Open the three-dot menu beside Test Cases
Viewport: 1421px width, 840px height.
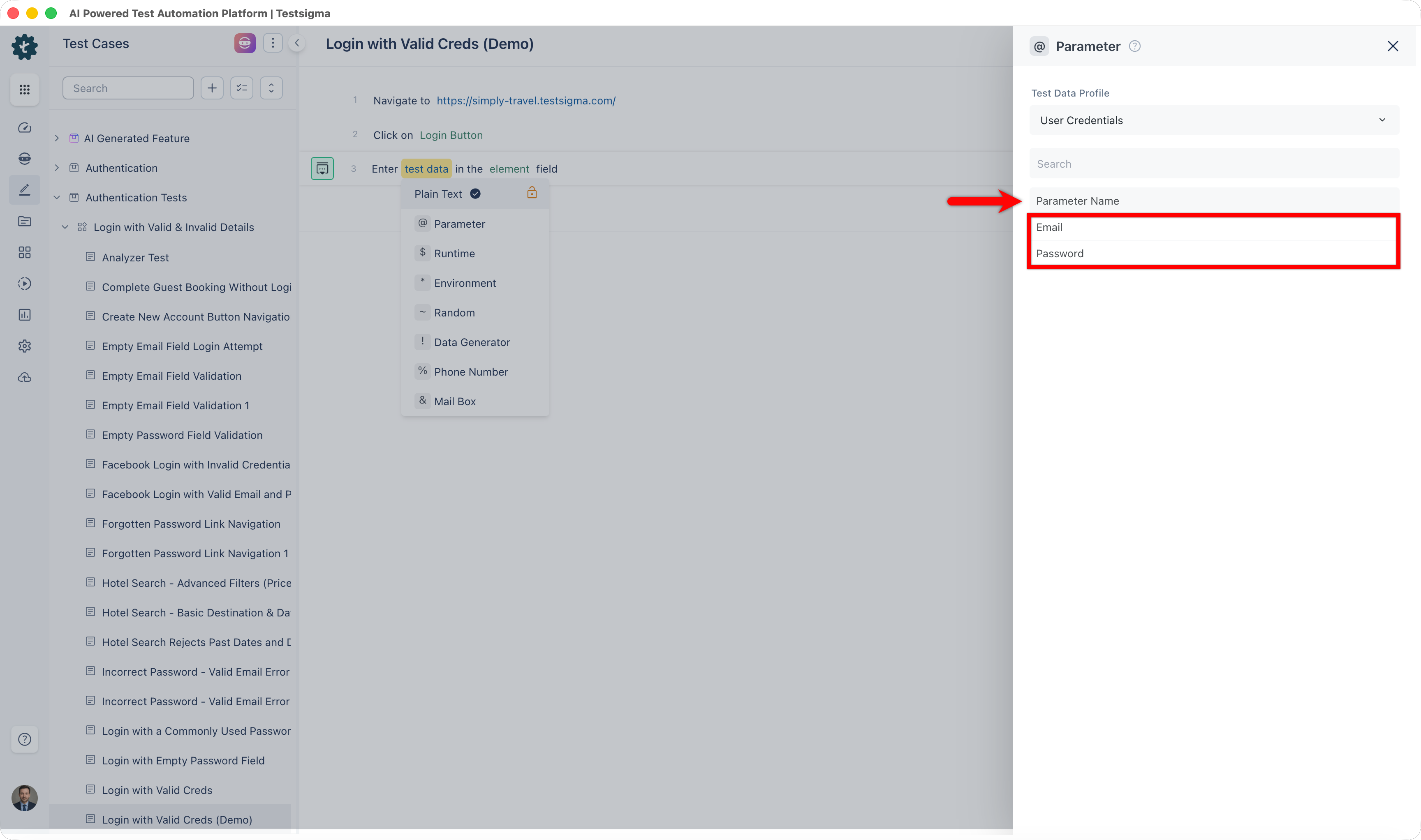point(273,43)
